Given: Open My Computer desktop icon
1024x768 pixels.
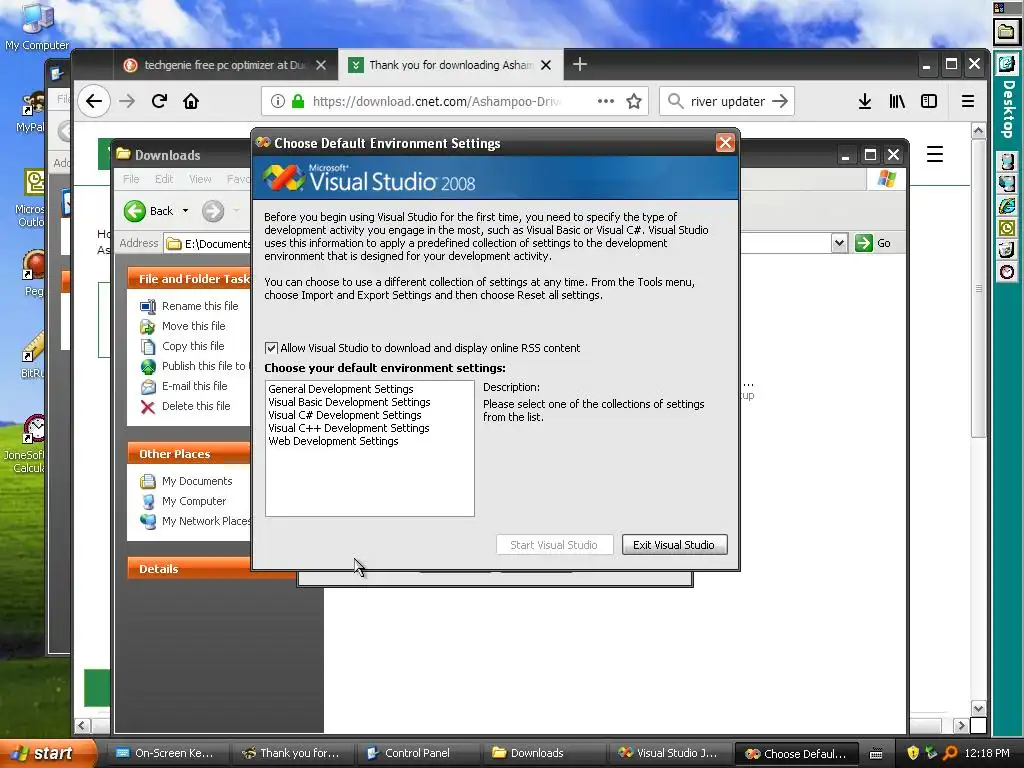Looking at the screenshot, I should (37, 26).
